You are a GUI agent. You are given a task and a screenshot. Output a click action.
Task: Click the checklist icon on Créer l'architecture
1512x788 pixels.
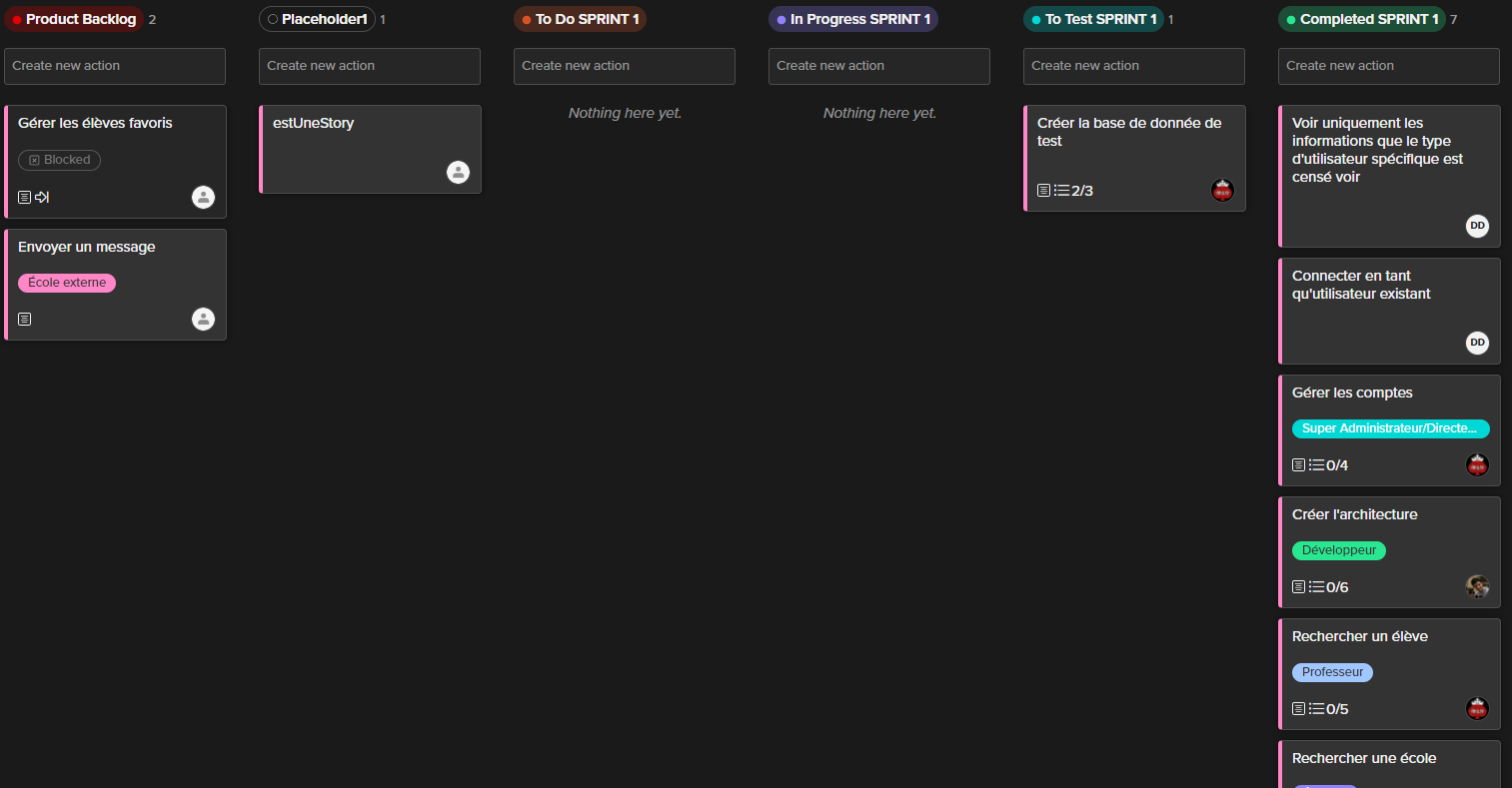tap(1317, 587)
